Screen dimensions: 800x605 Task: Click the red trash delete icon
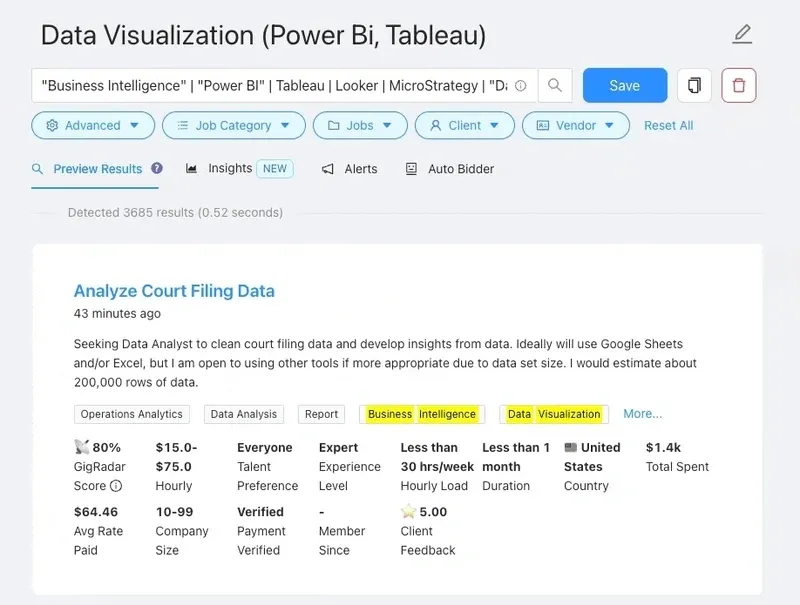739,85
